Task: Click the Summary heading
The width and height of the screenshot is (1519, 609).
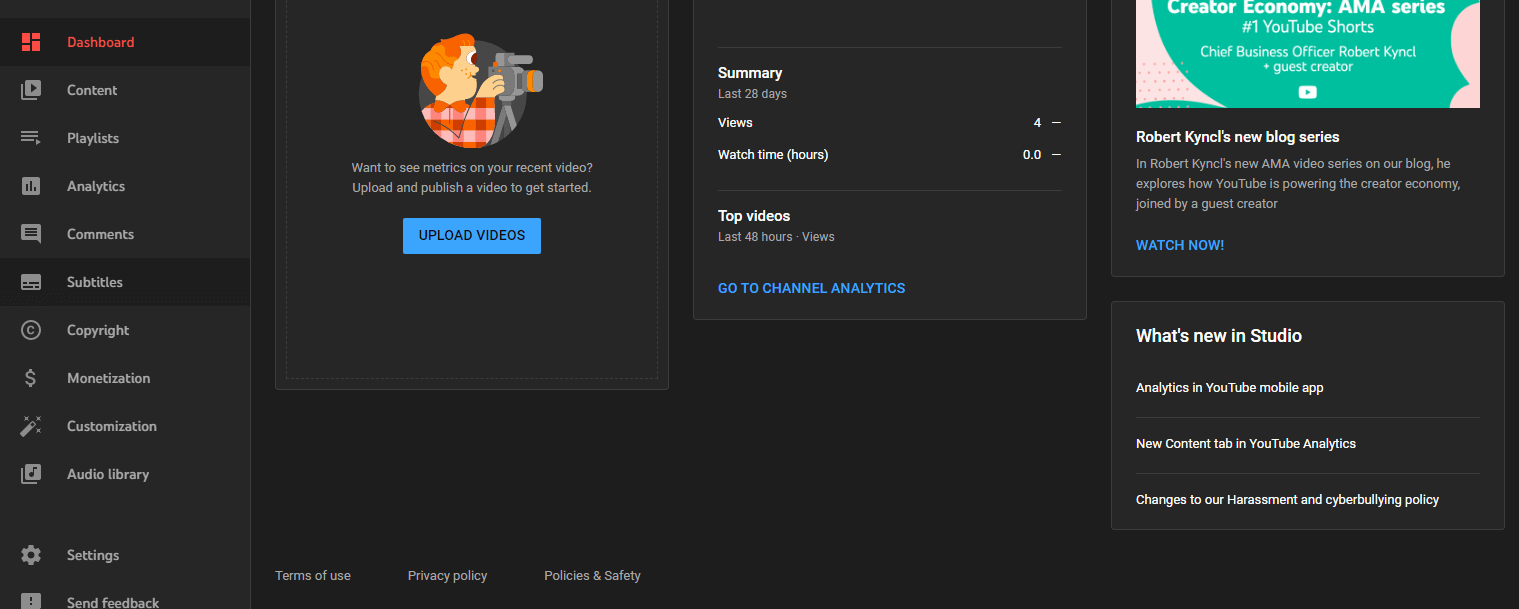Action: click(750, 73)
